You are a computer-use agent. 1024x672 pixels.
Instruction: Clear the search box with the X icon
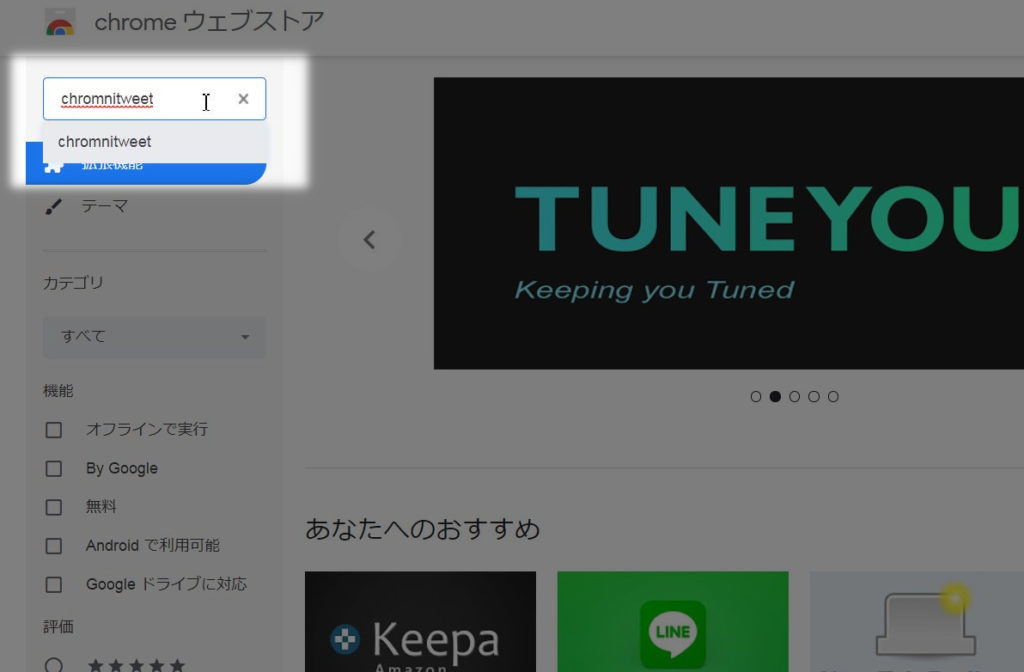click(x=244, y=99)
